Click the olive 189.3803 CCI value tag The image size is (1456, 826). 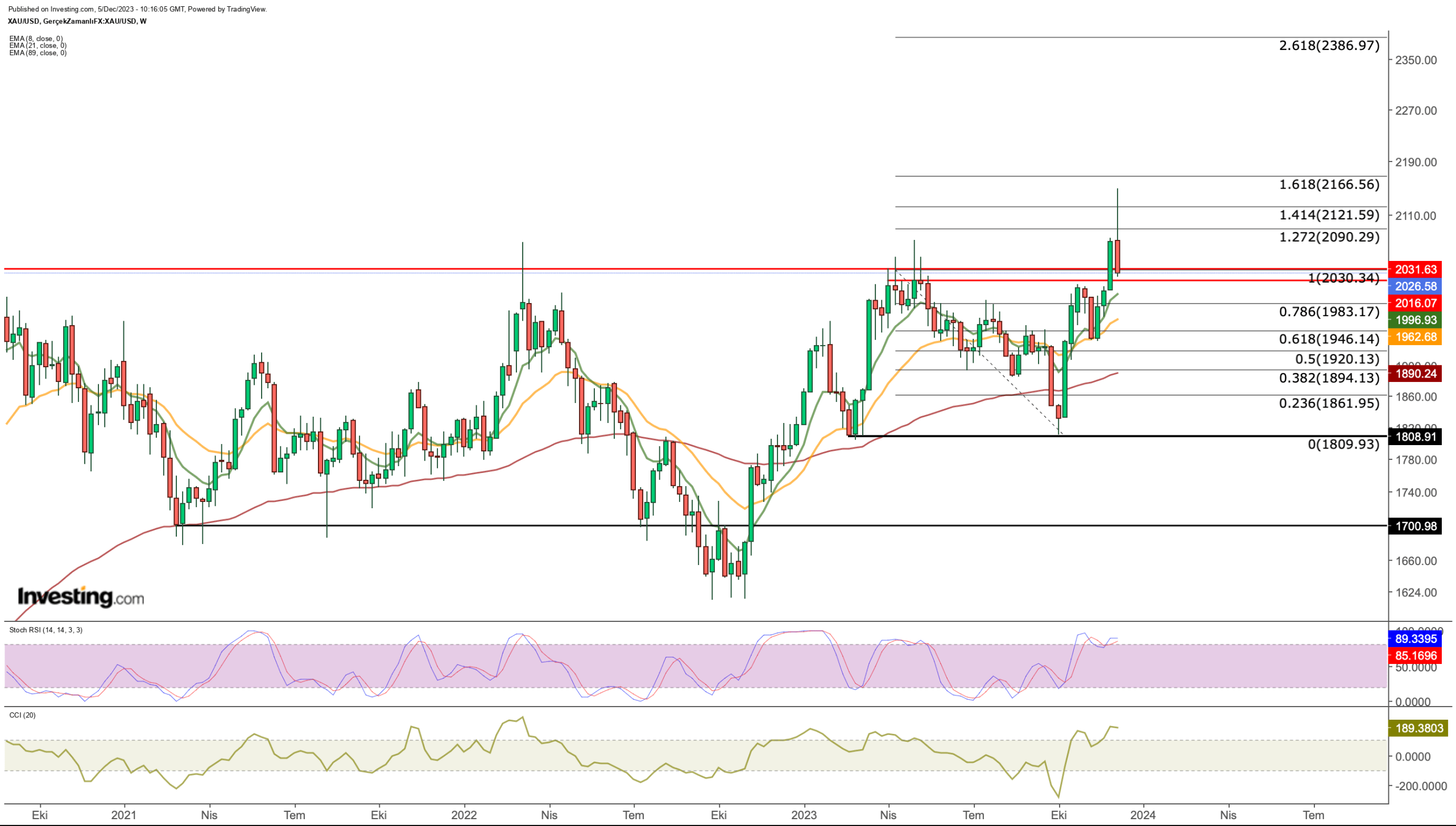[x=1418, y=728]
